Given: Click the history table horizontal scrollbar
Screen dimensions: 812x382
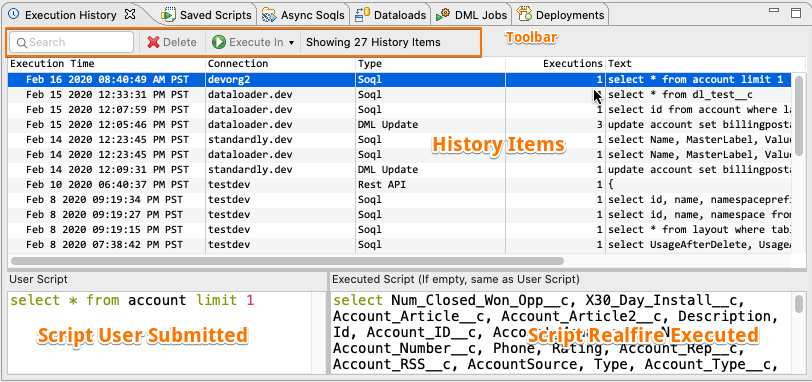Looking at the screenshot, I should 287,261.
